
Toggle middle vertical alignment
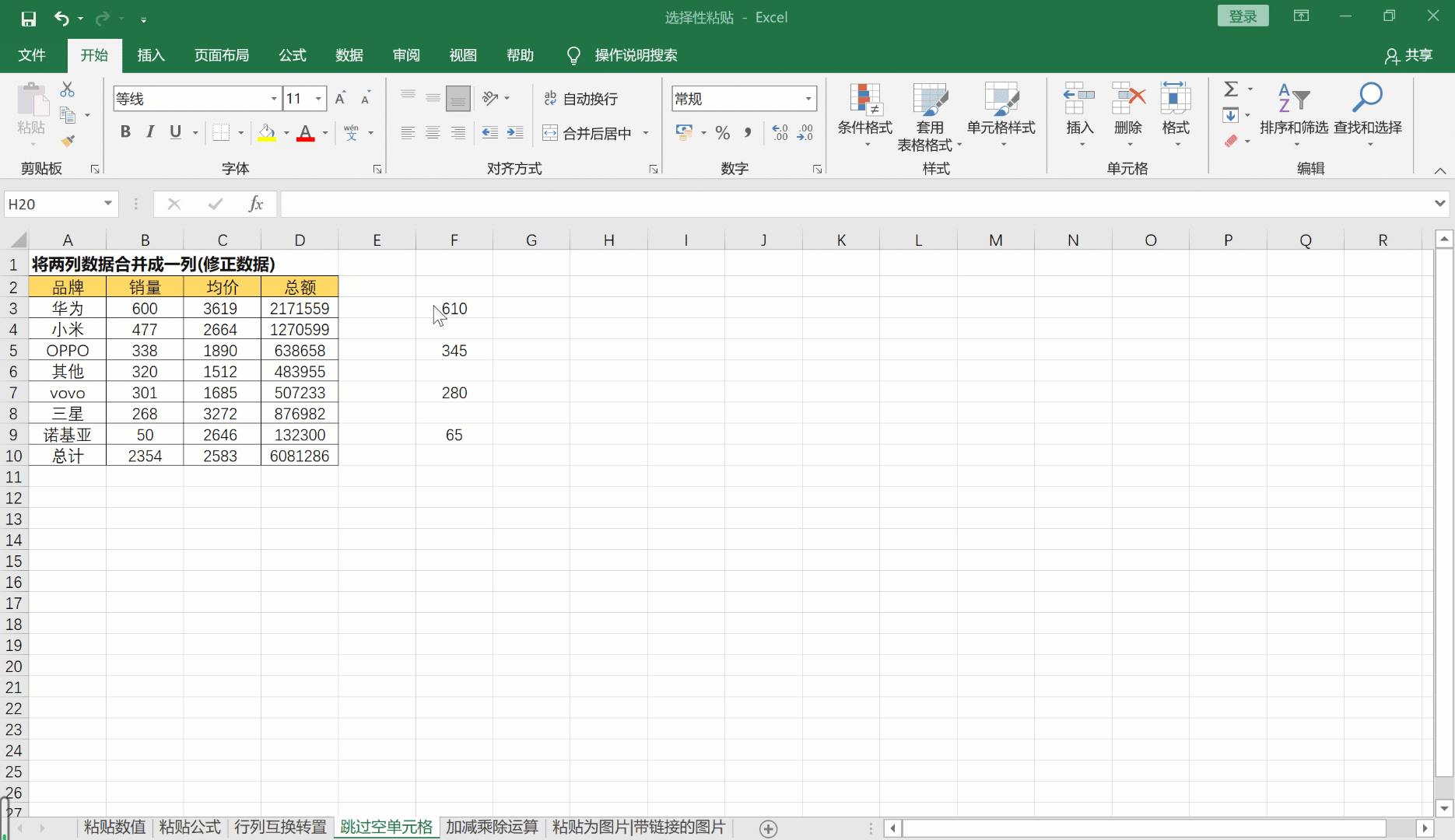coord(433,98)
